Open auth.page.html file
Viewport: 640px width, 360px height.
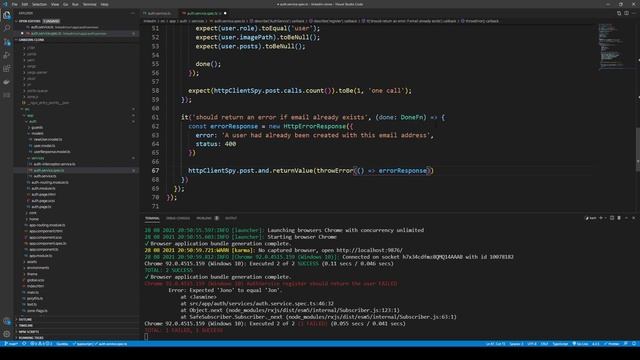pos(43,195)
